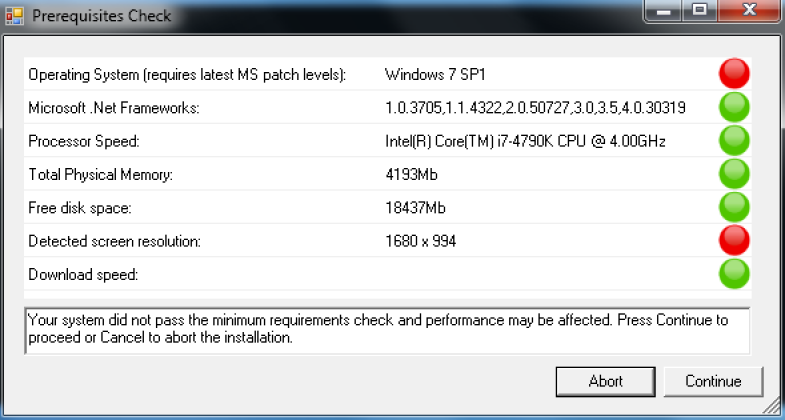Select the Windows 7 SP1 value
Viewport: 785px width, 420px height.
click(435, 75)
